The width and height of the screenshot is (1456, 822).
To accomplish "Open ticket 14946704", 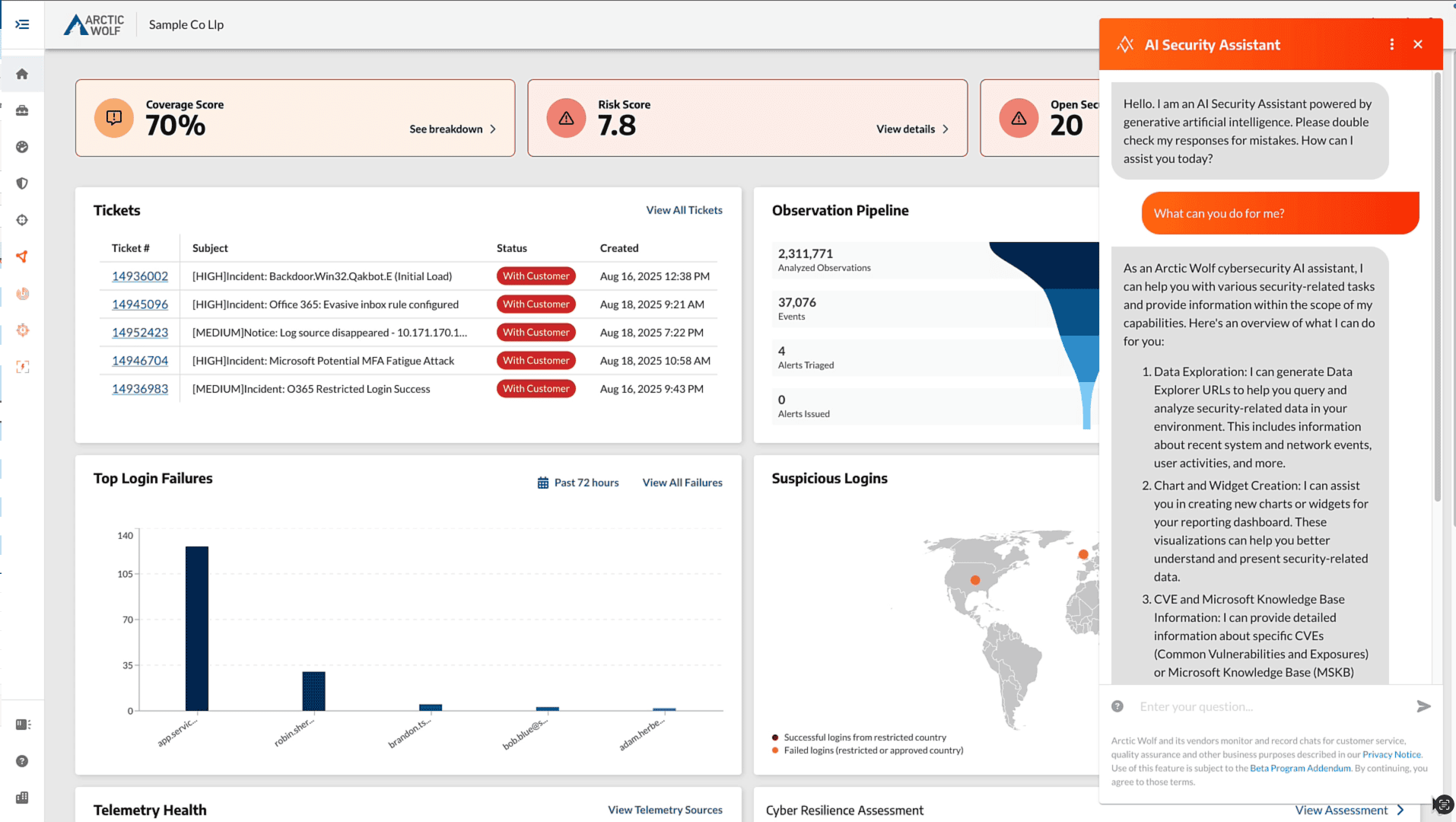I will [140, 361].
